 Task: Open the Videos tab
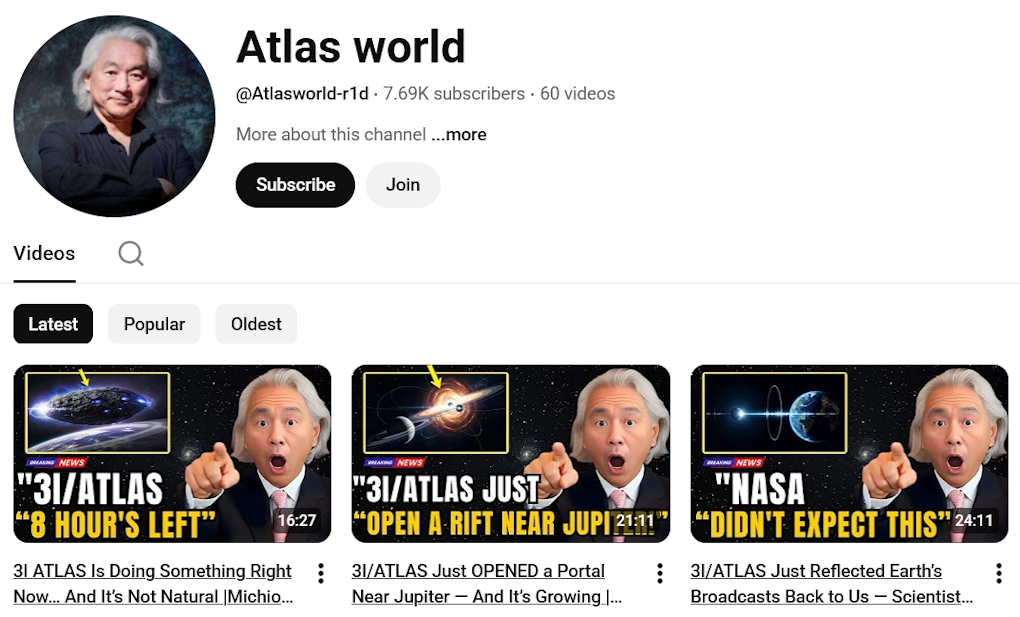44,253
